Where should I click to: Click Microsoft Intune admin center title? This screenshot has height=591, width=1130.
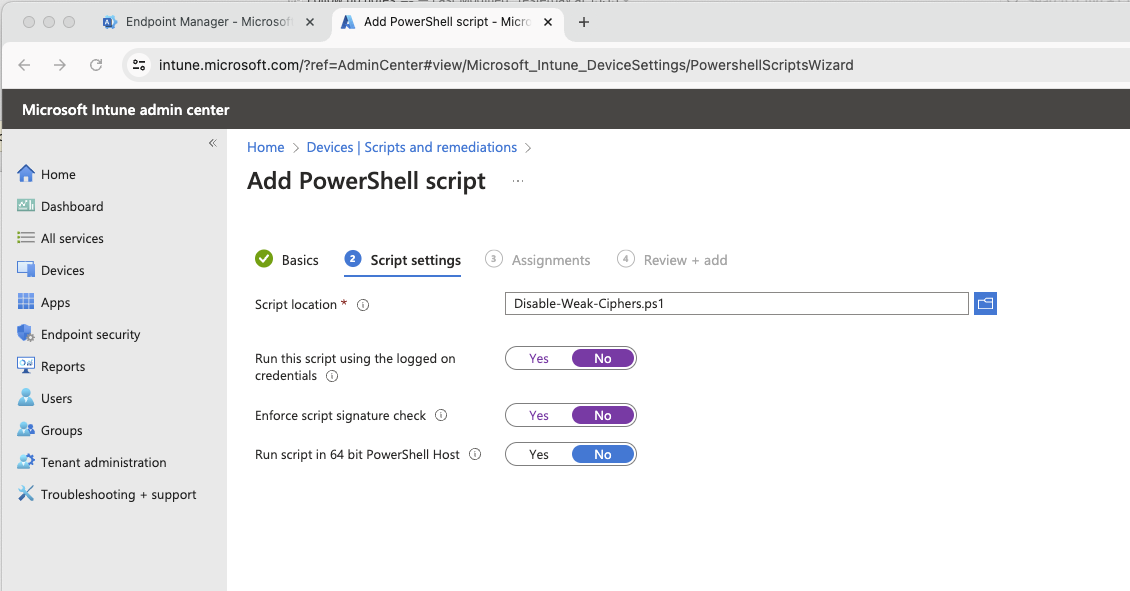pos(125,110)
